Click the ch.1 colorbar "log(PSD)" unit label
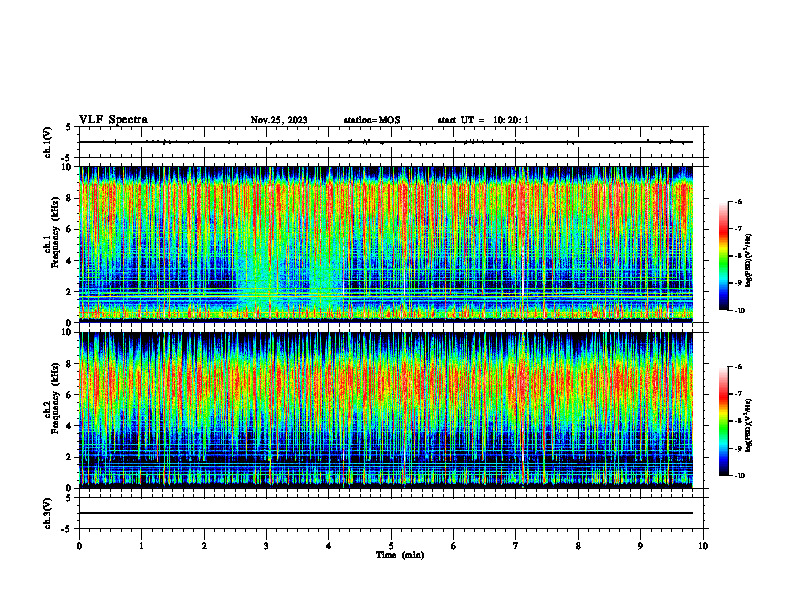The image size is (792, 612). pyautogui.click(x=749, y=260)
